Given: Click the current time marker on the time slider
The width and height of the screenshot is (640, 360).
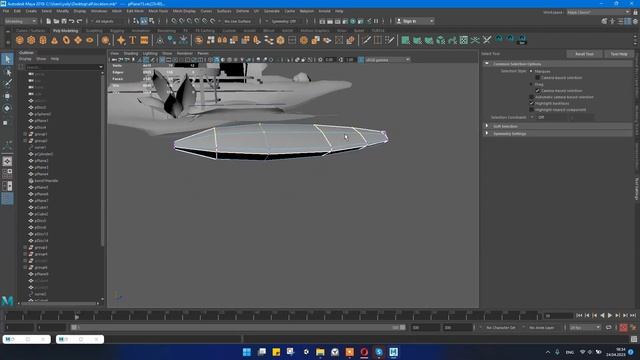Looking at the screenshot, I should click(77, 316).
